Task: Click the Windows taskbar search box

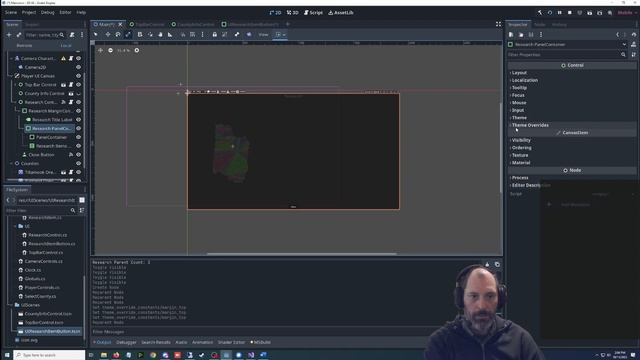Action: coord(49,356)
